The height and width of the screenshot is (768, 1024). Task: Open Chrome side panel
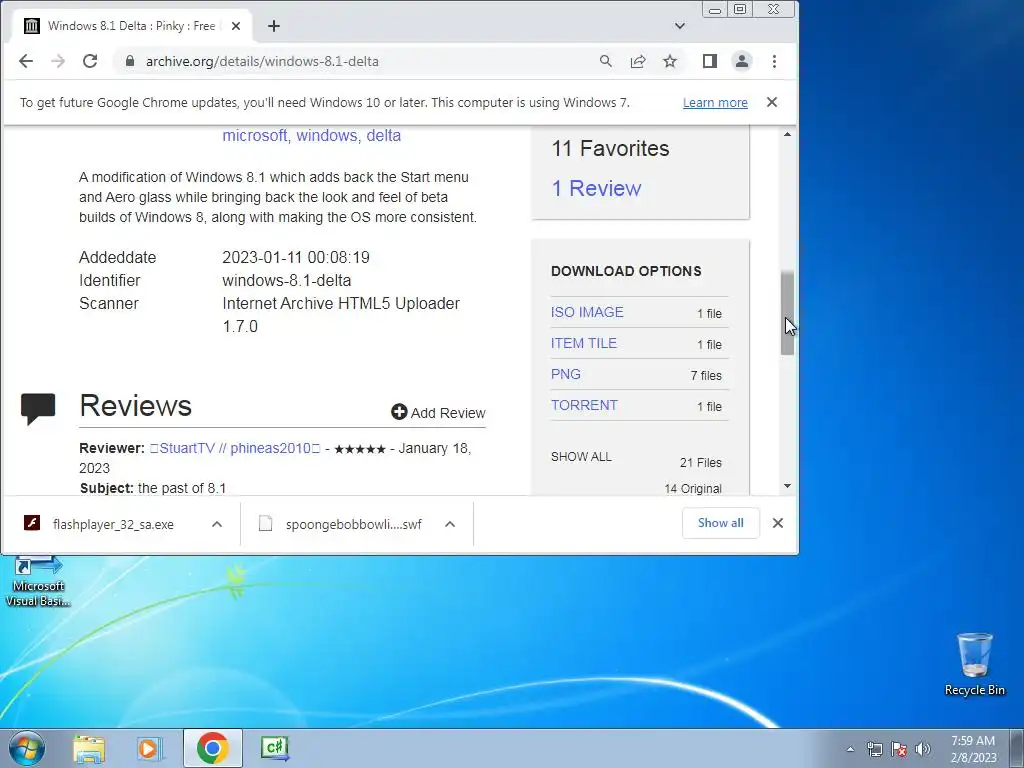coord(710,61)
